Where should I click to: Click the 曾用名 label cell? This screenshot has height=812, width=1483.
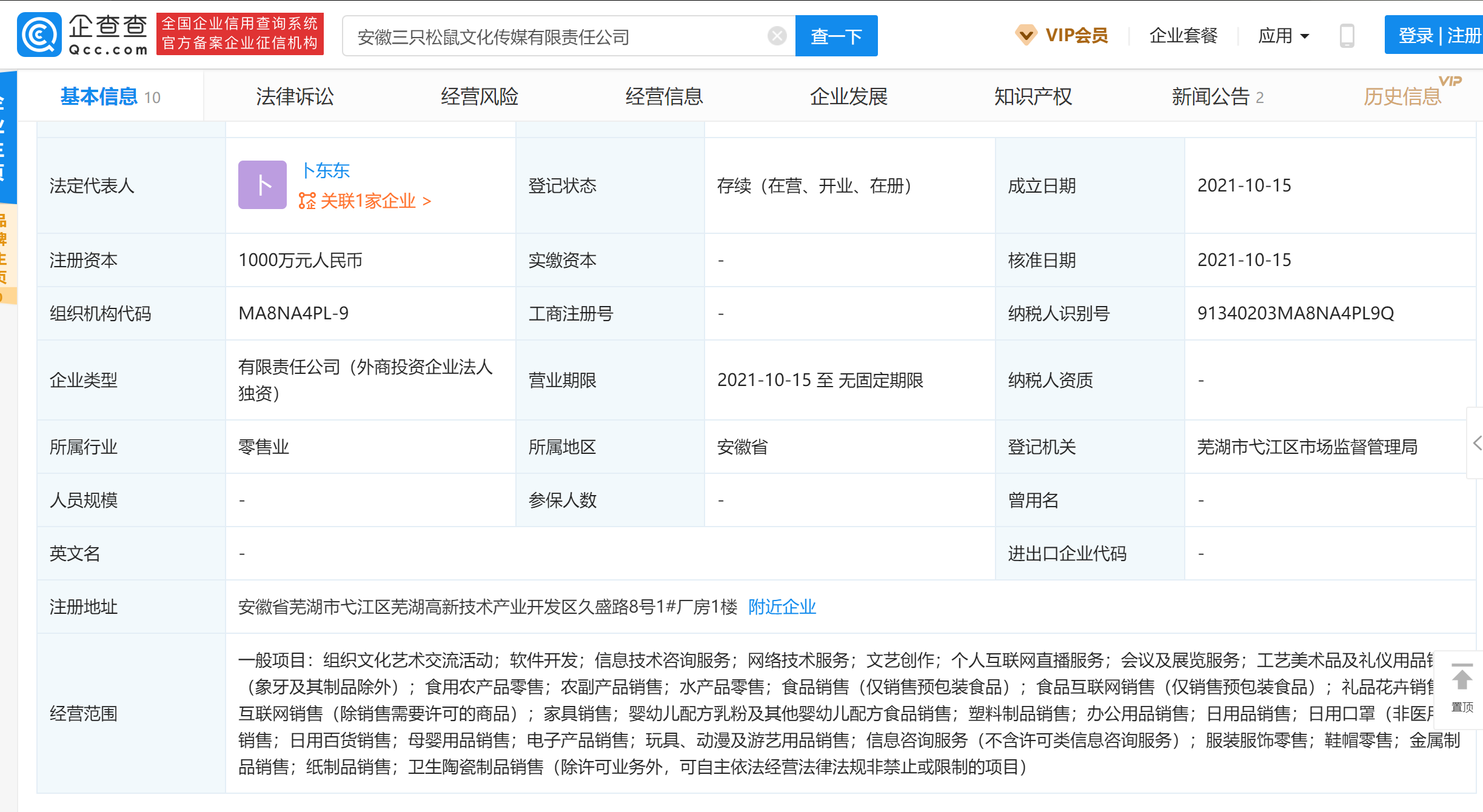tap(1090, 500)
